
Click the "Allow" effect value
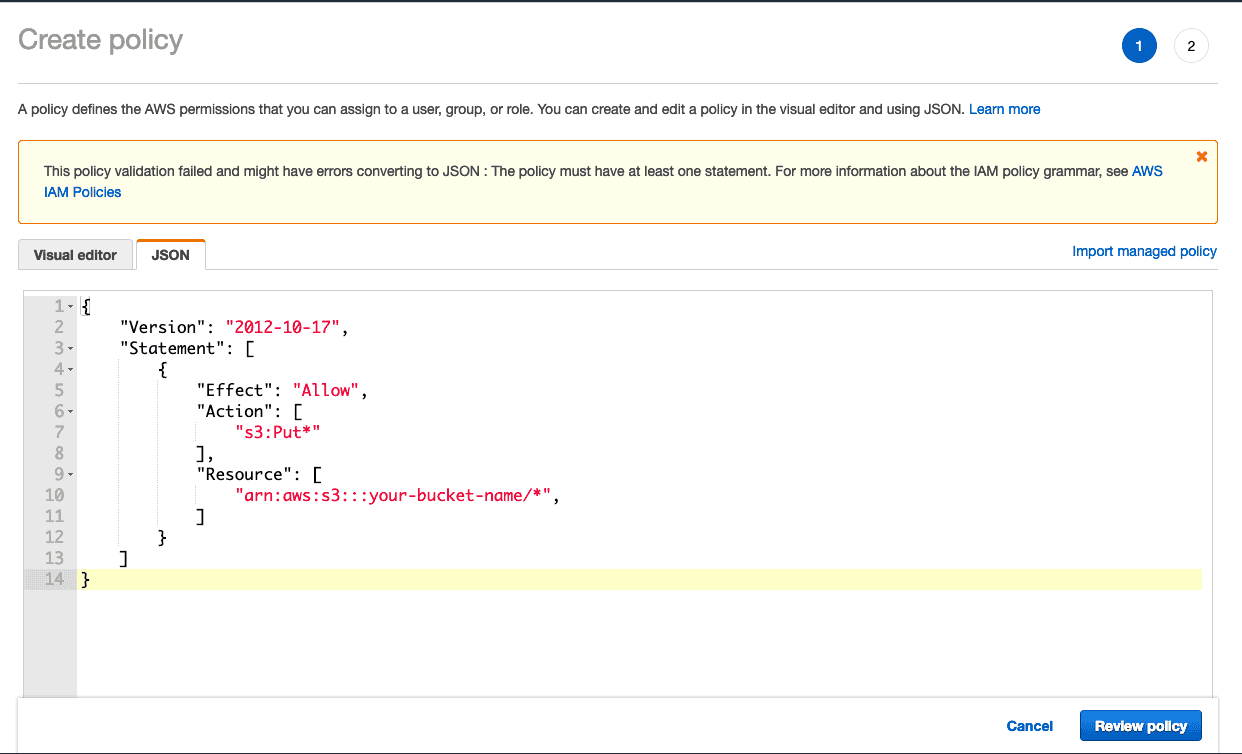[x=326, y=390]
